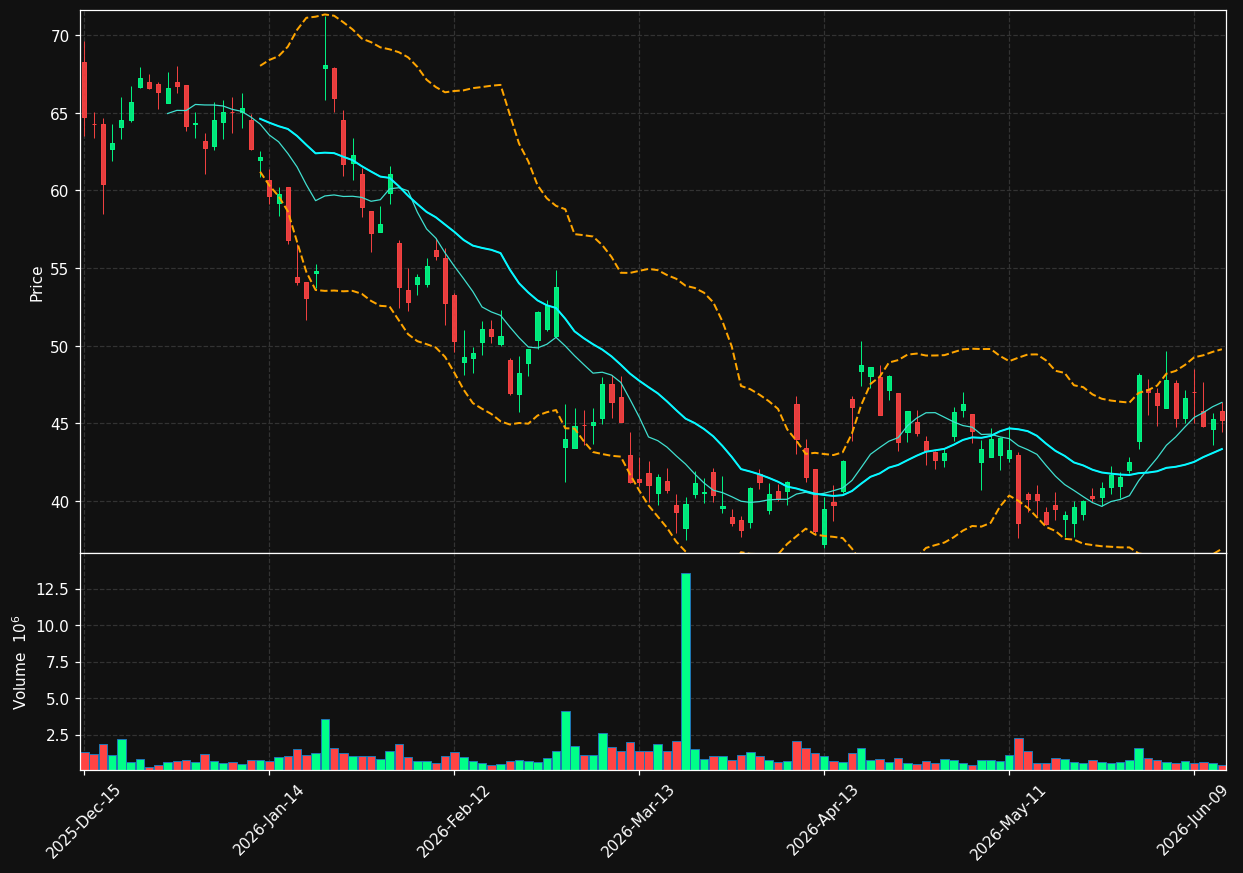Select the first candlestick opening near 68
1243x873 pixels.
coord(84,90)
